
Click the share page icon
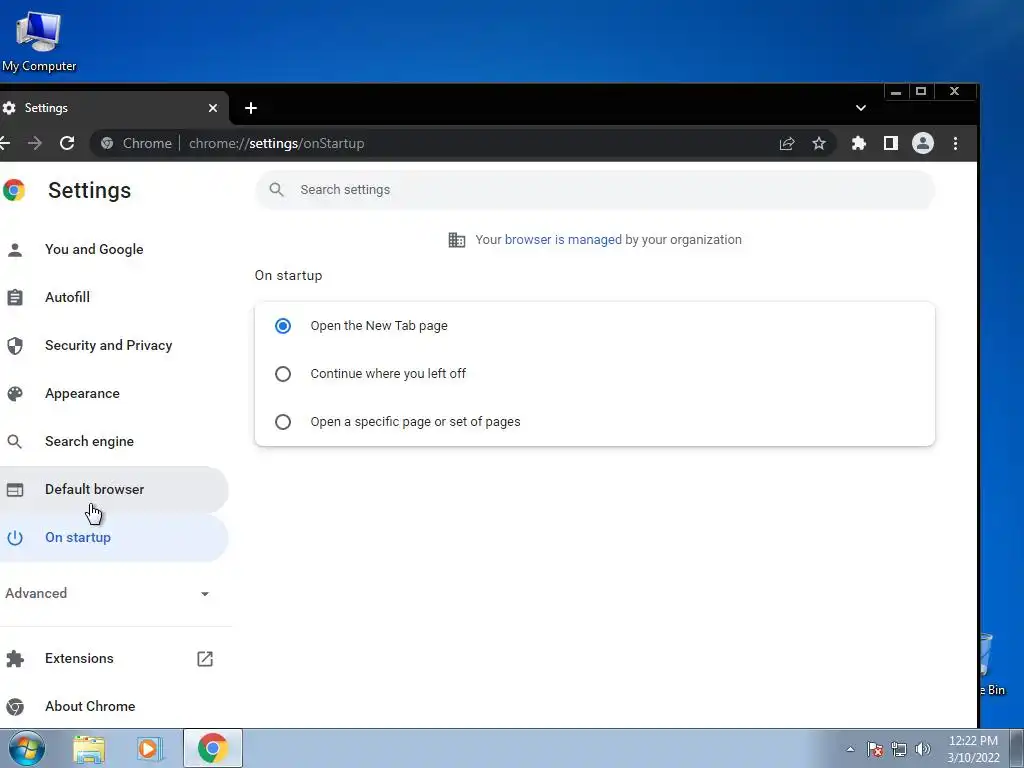(x=787, y=144)
